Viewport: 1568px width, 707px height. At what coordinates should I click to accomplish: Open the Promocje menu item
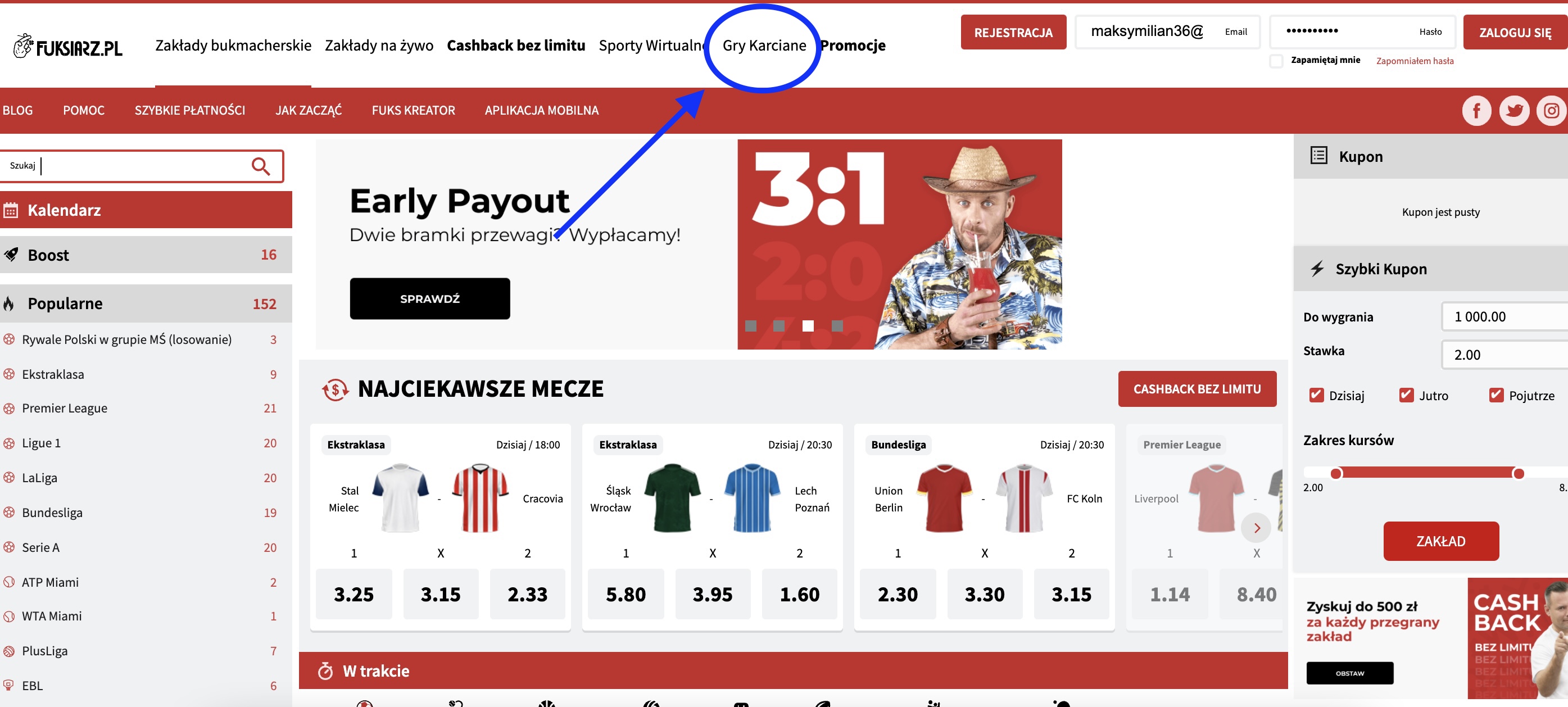853,46
